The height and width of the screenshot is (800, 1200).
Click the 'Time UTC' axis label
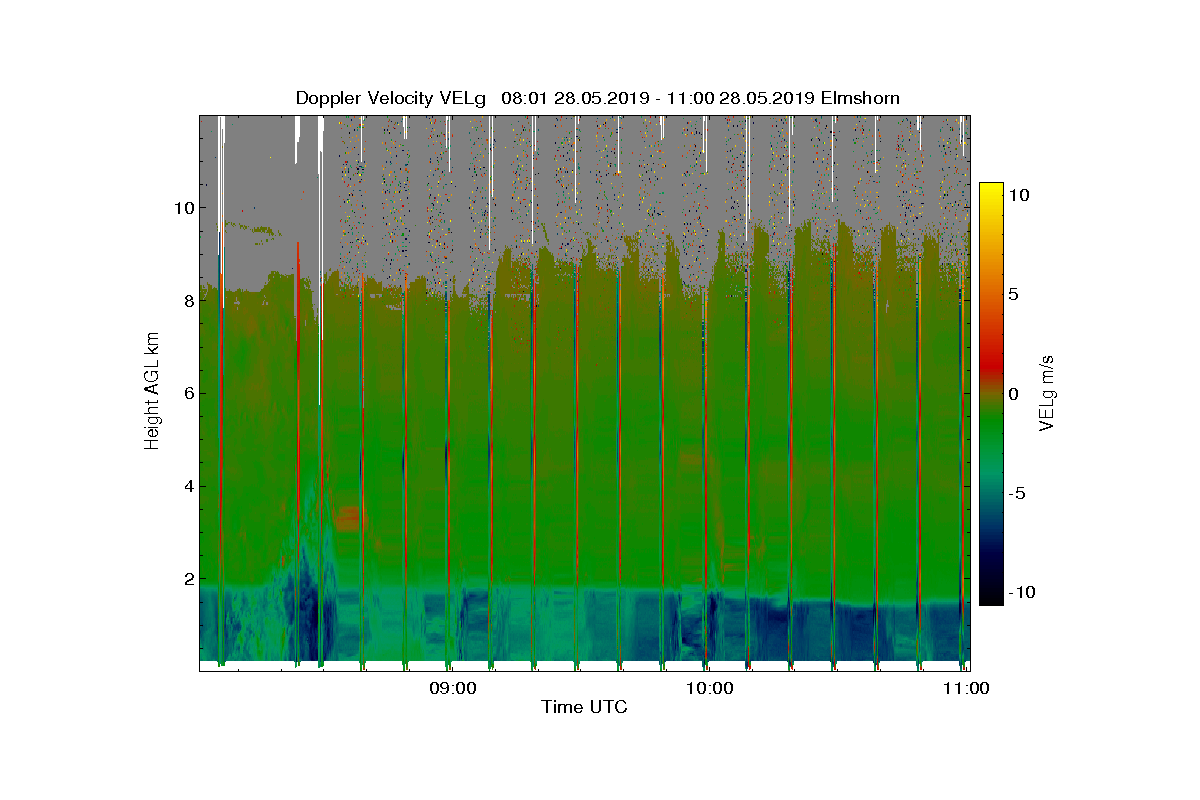pos(584,707)
